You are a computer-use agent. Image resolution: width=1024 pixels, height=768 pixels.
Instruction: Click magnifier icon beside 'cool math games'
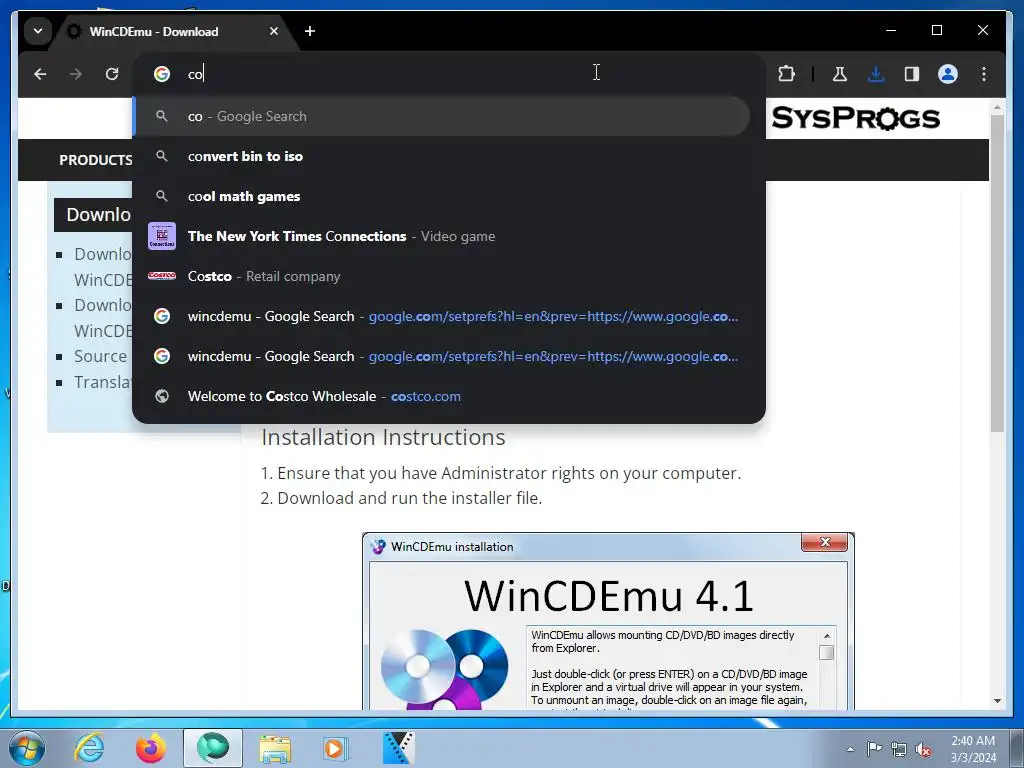[x=162, y=196]
